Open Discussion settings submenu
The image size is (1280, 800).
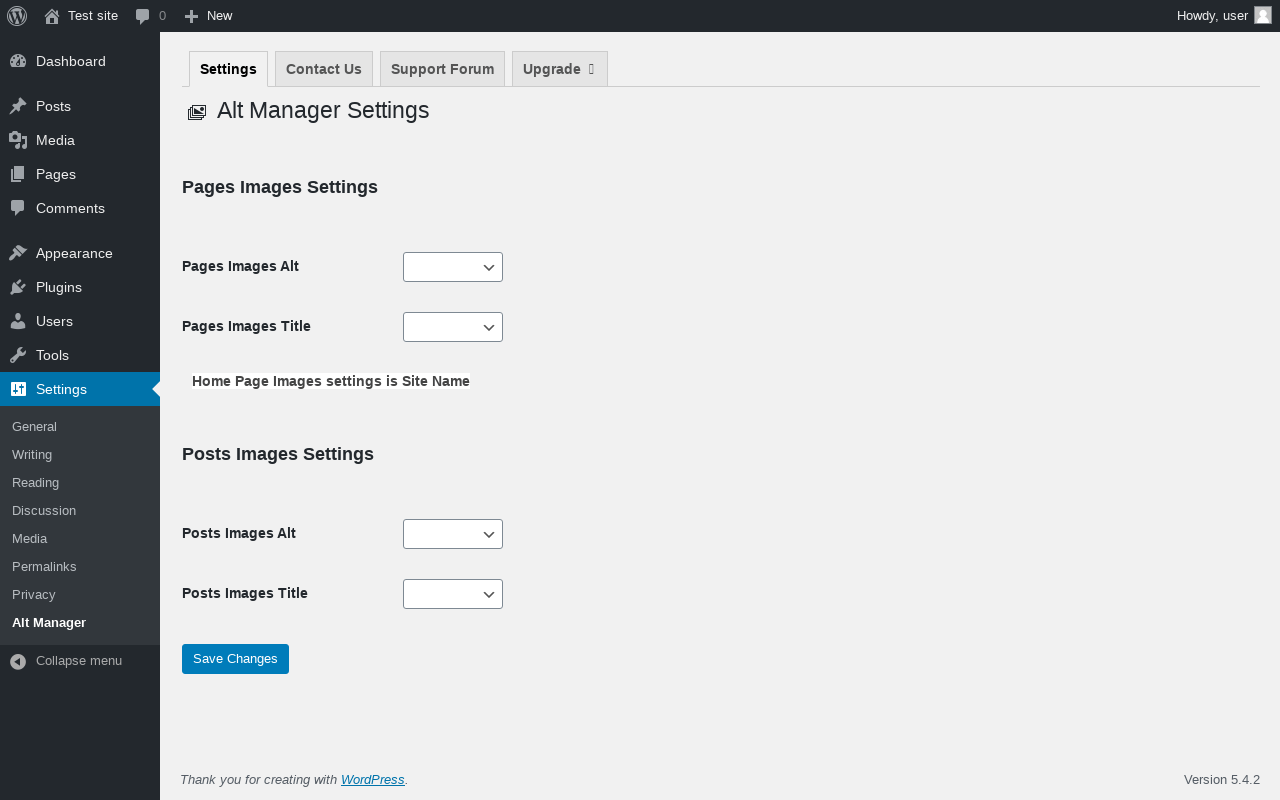(80, 511)
